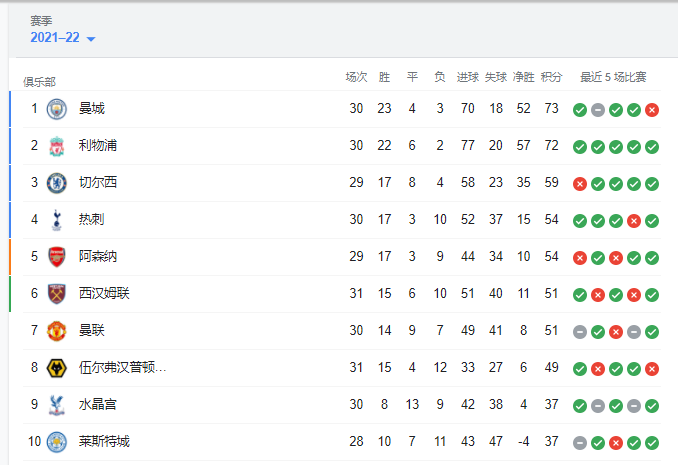Click the West Ham (西汉姆联) crest
The width and height of the screenshot is (678, 465).
coord(57,293)
